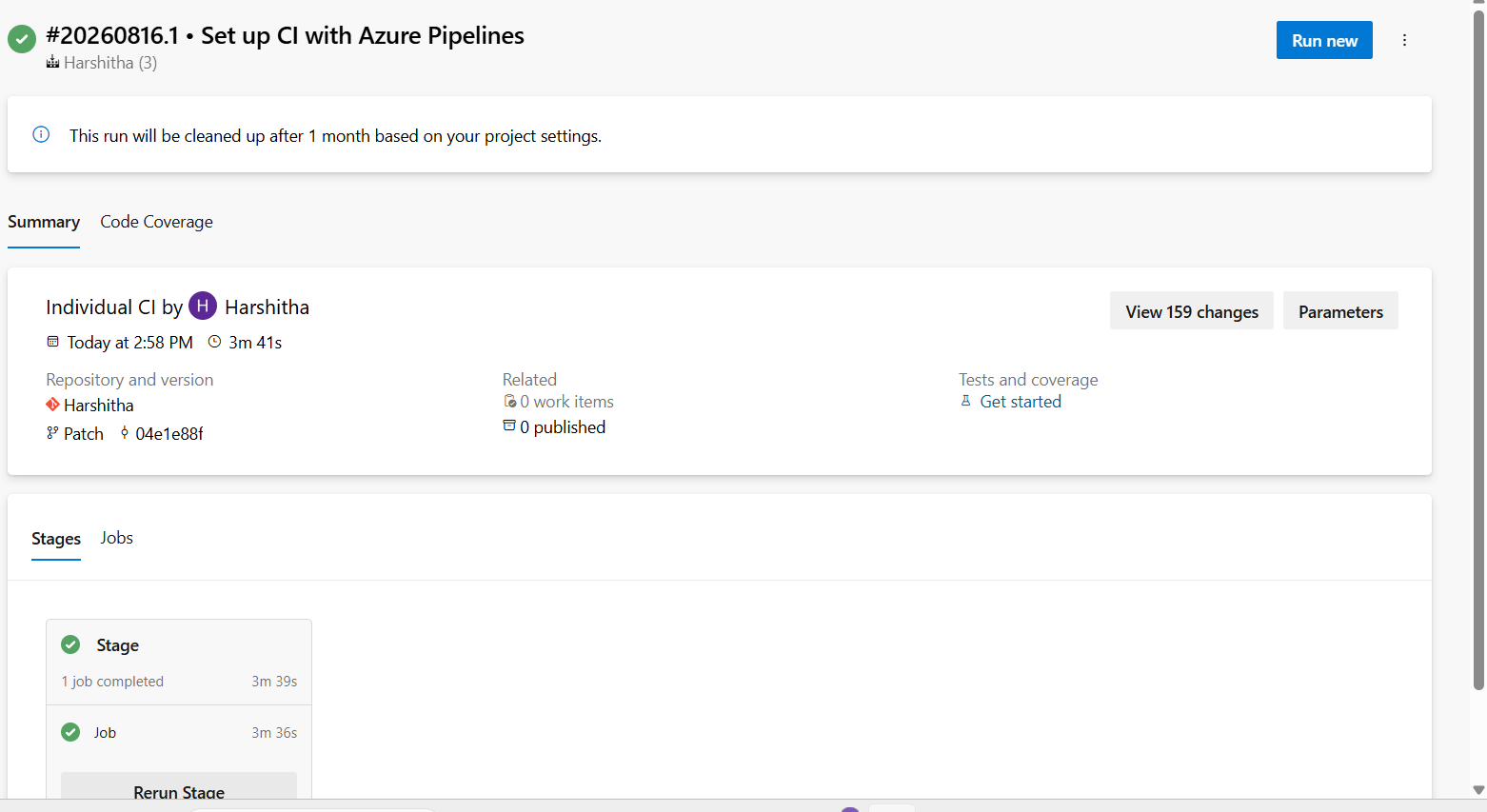The image size is (1487, 812).
Task: Click the Harshitha author name
Action: pos(267,307)
